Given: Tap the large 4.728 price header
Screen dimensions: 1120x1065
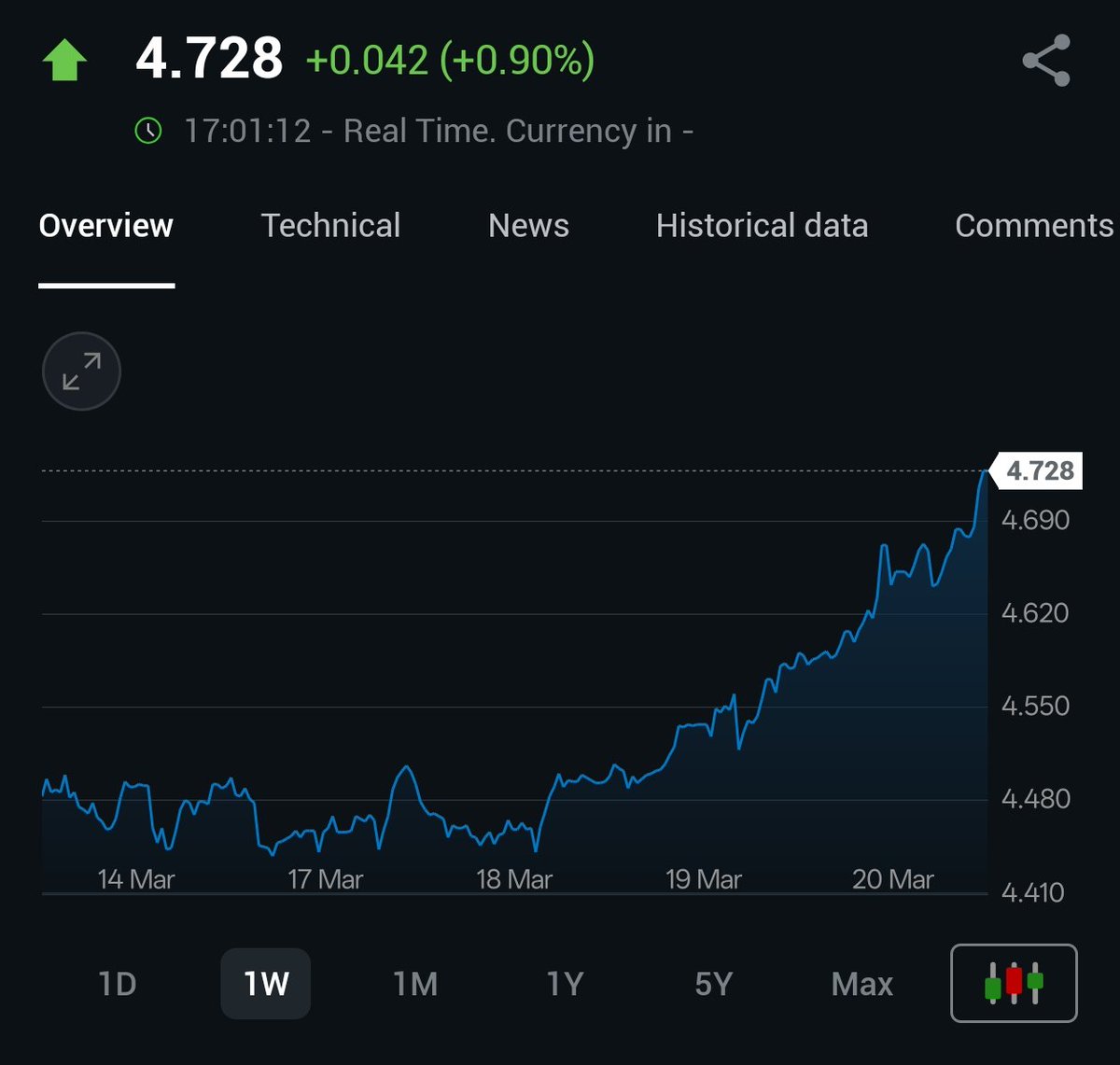Looking at the screenshot, I should [x=209, y=59].
